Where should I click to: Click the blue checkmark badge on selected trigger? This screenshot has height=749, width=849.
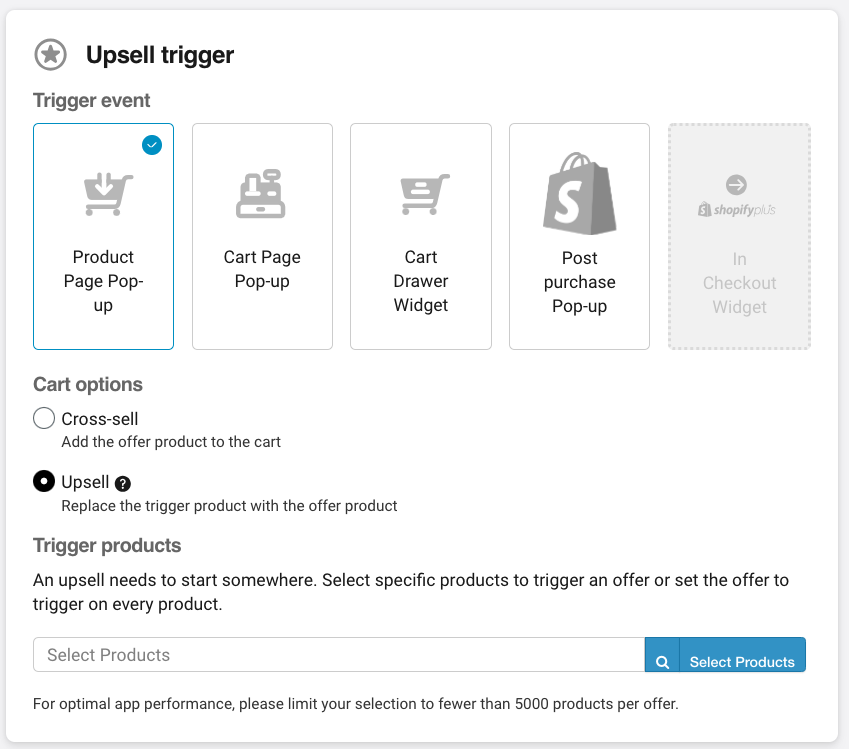click(152, 145)
